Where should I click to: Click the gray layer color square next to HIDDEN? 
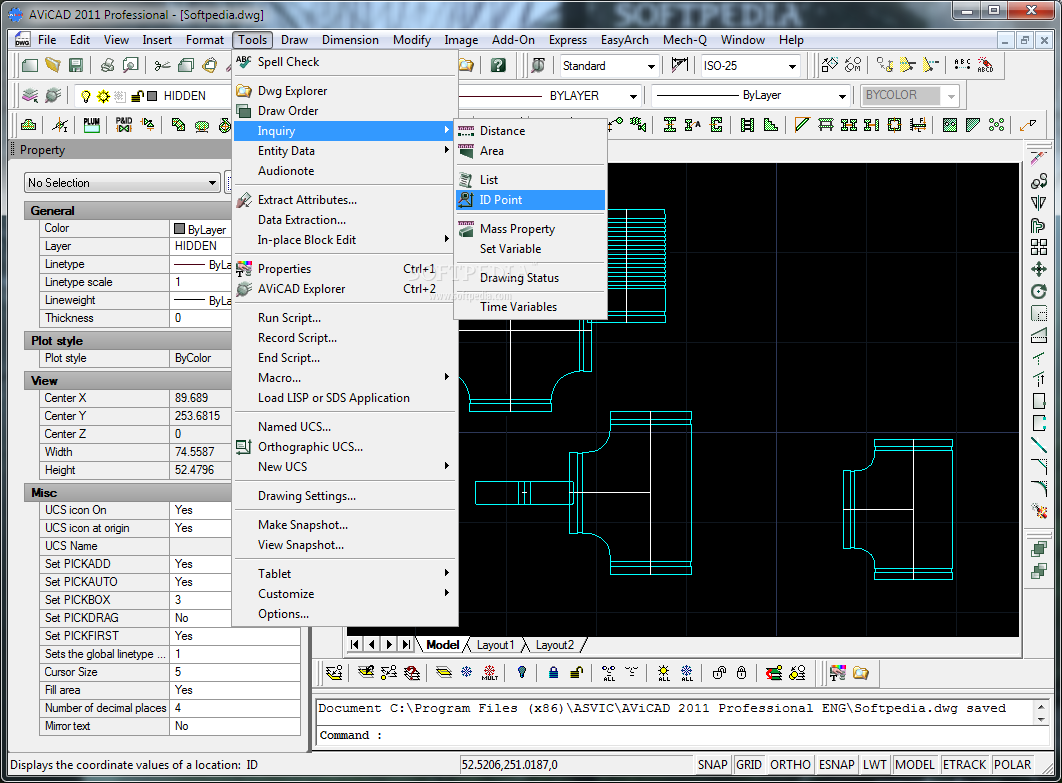(152, 96)
